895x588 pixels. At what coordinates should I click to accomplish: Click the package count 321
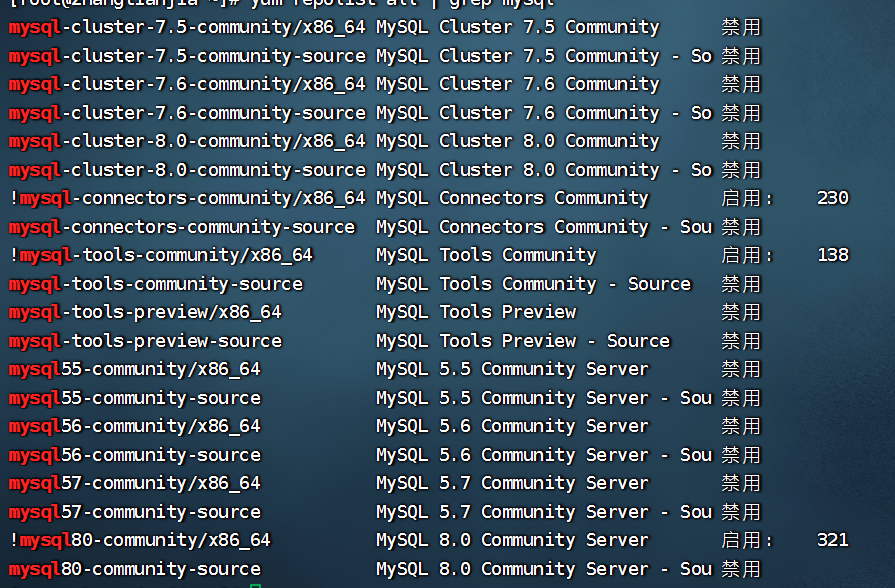[x=833, y=539]
